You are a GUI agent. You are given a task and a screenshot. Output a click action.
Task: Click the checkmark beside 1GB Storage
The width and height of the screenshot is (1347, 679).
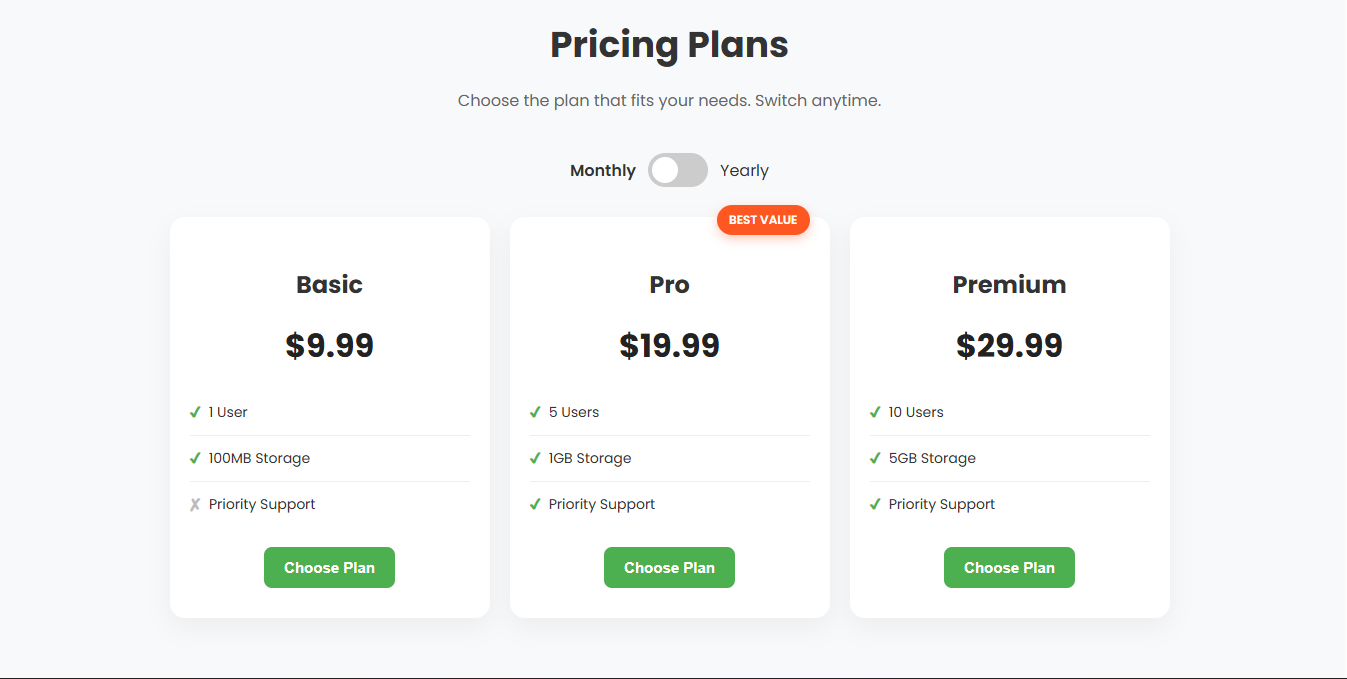point(535,458)
